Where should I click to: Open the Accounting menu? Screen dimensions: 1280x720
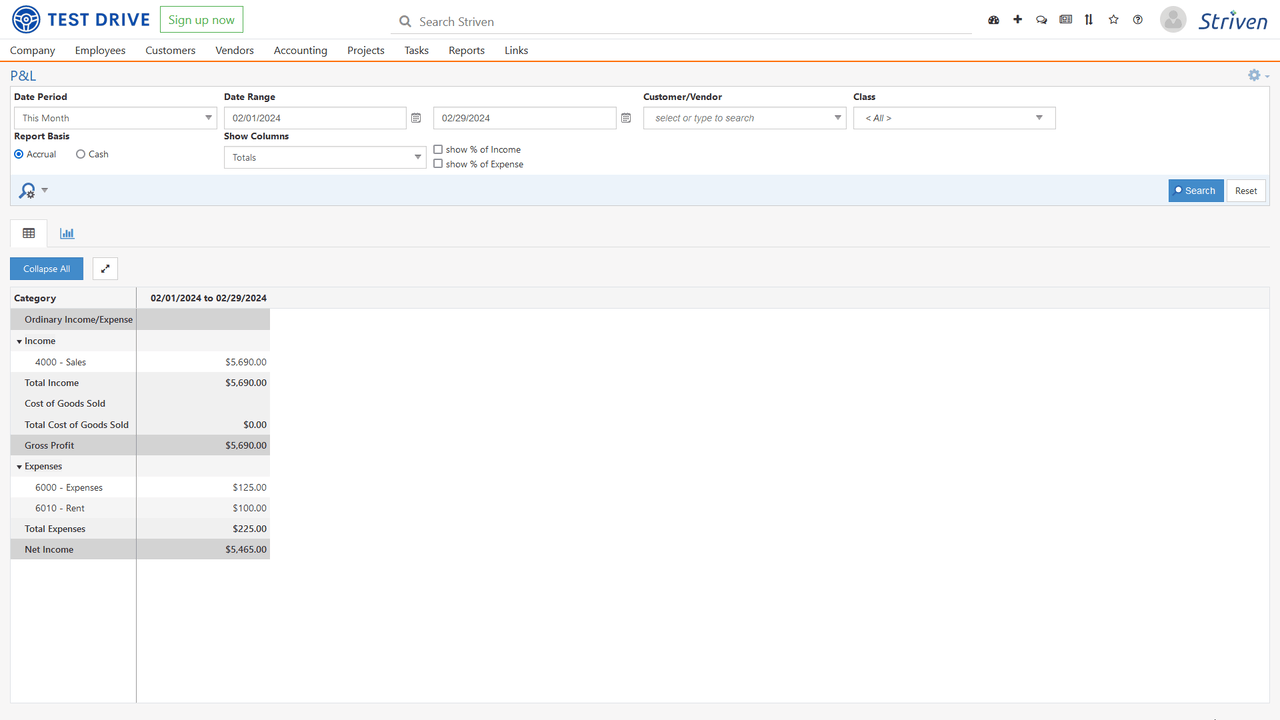coord(300,50)
